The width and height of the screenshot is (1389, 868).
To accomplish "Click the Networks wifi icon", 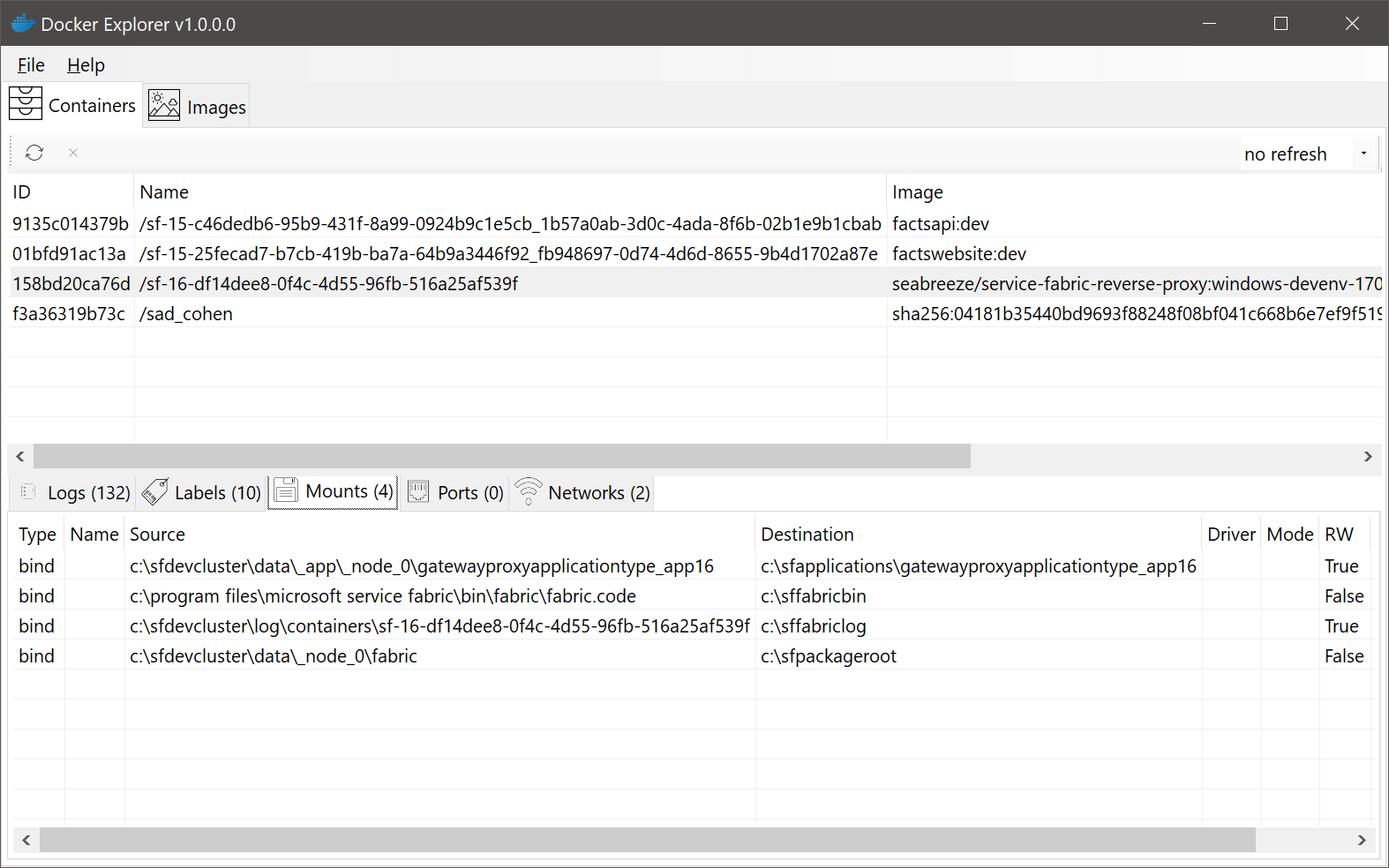I will (529, 491).
